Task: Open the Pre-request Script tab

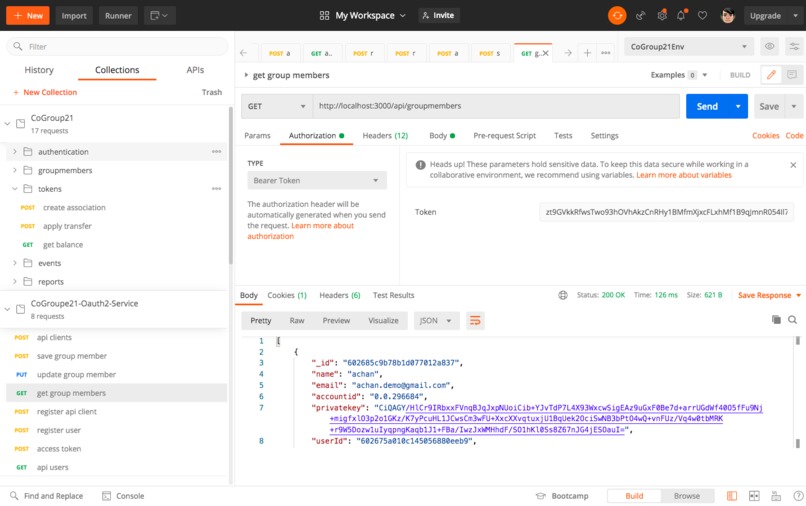Action: point(504,136)
